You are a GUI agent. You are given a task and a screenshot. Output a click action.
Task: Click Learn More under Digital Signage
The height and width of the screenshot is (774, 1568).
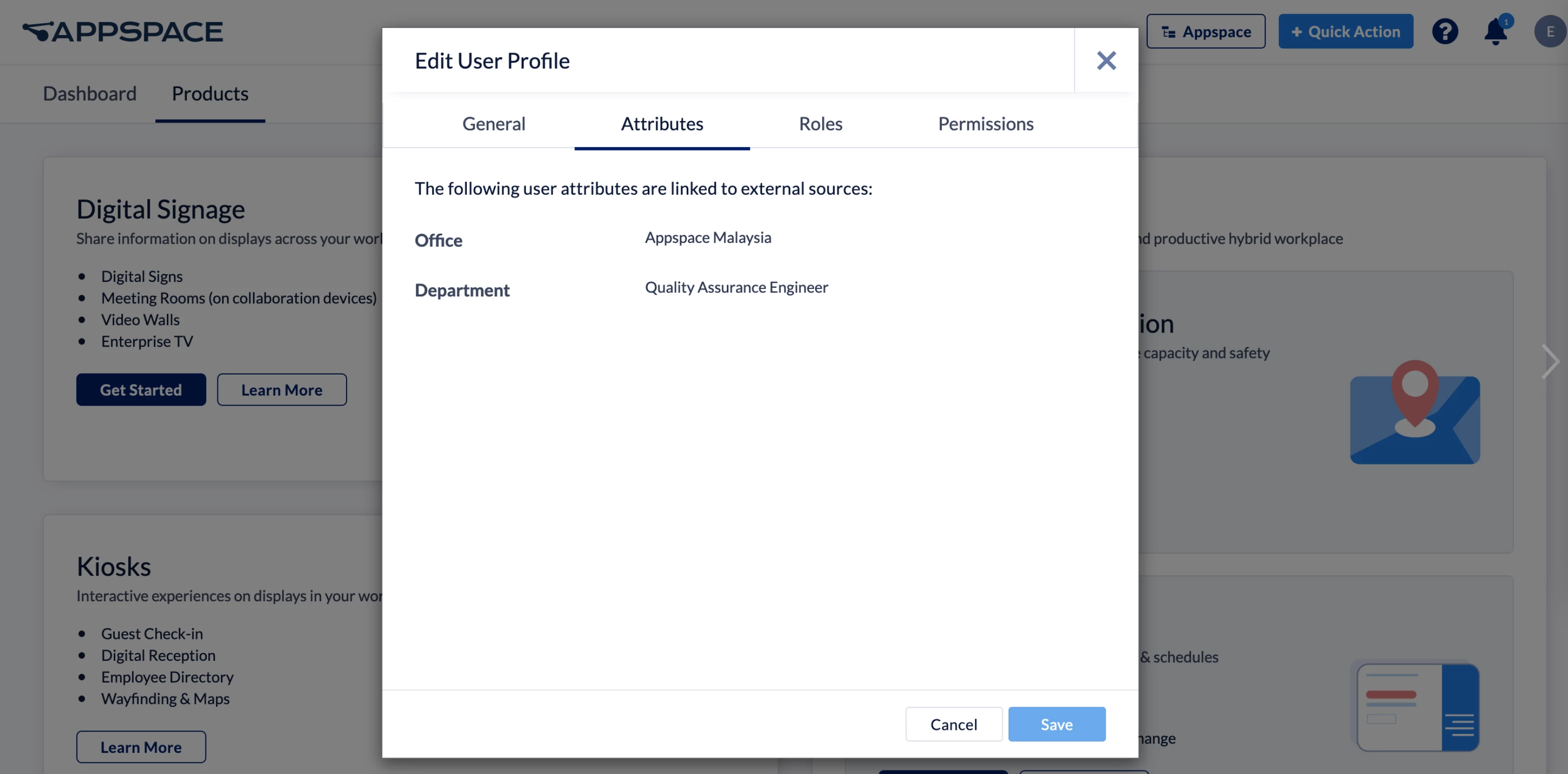[281, 390]
